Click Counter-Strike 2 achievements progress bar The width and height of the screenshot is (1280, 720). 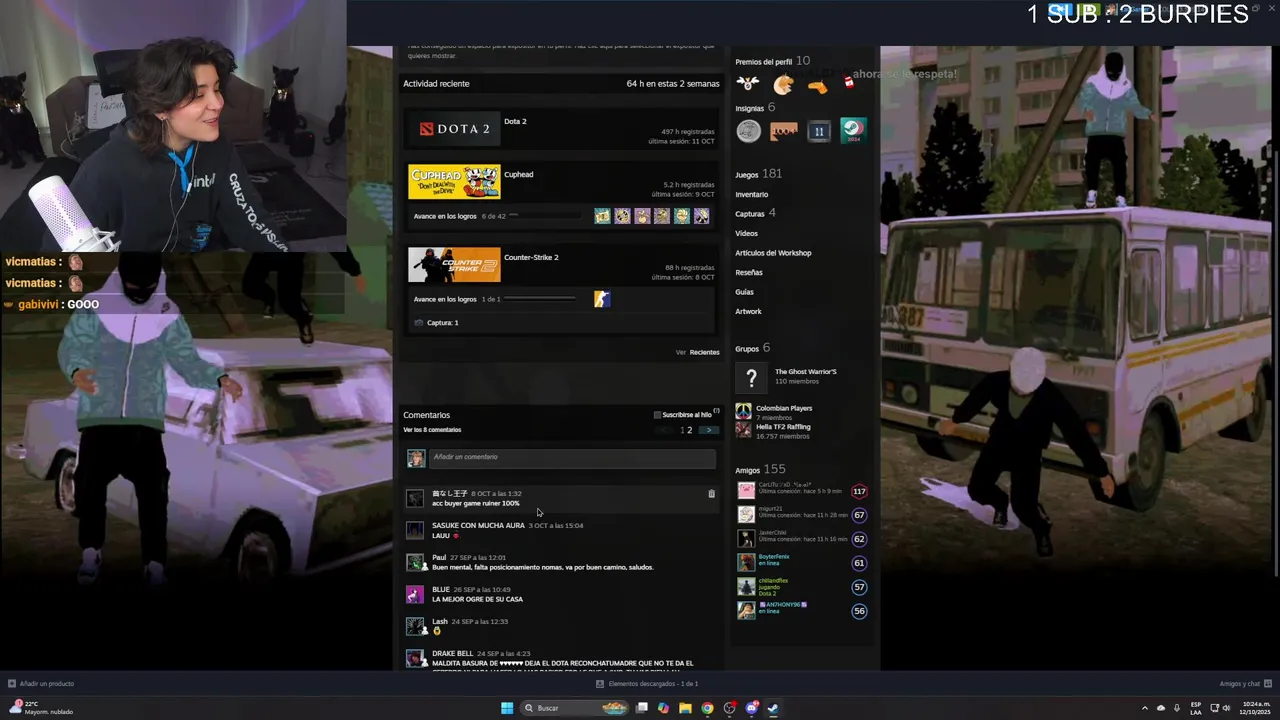(540, 299)
